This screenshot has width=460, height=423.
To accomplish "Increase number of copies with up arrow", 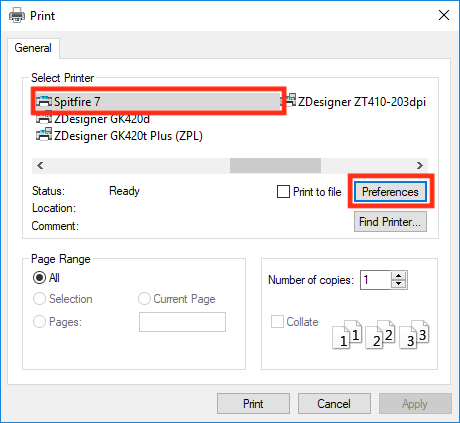I will tap(398, 276).
